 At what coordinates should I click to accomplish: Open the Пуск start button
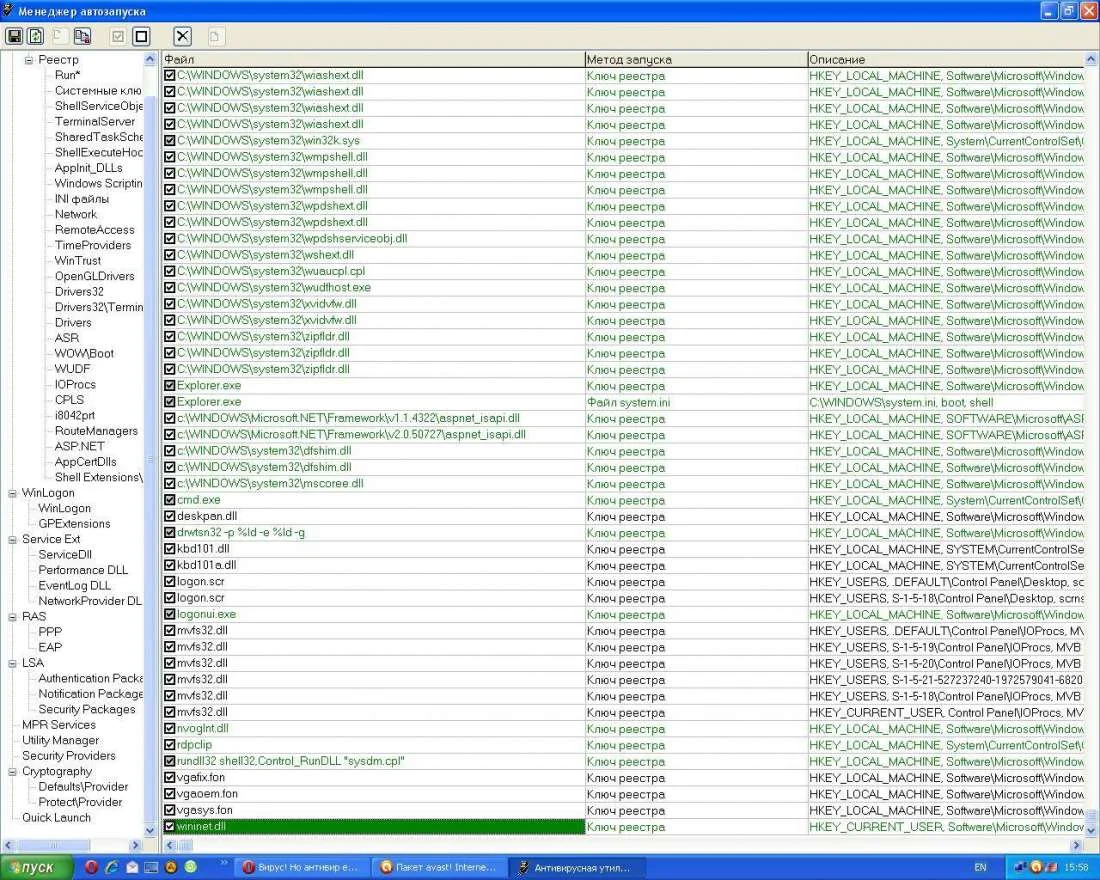(x=35, y=867)
